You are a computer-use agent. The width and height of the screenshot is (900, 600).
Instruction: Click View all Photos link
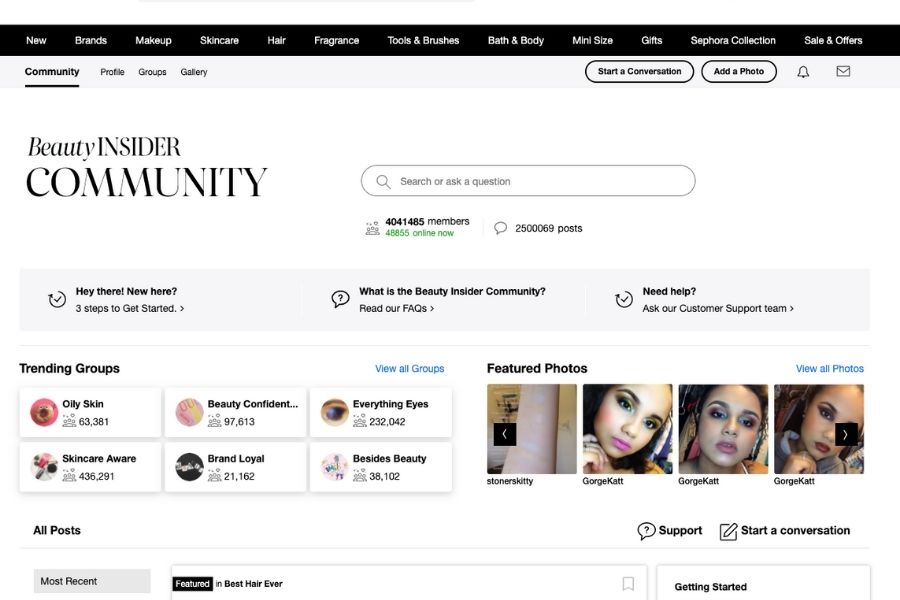pos(829,369)
